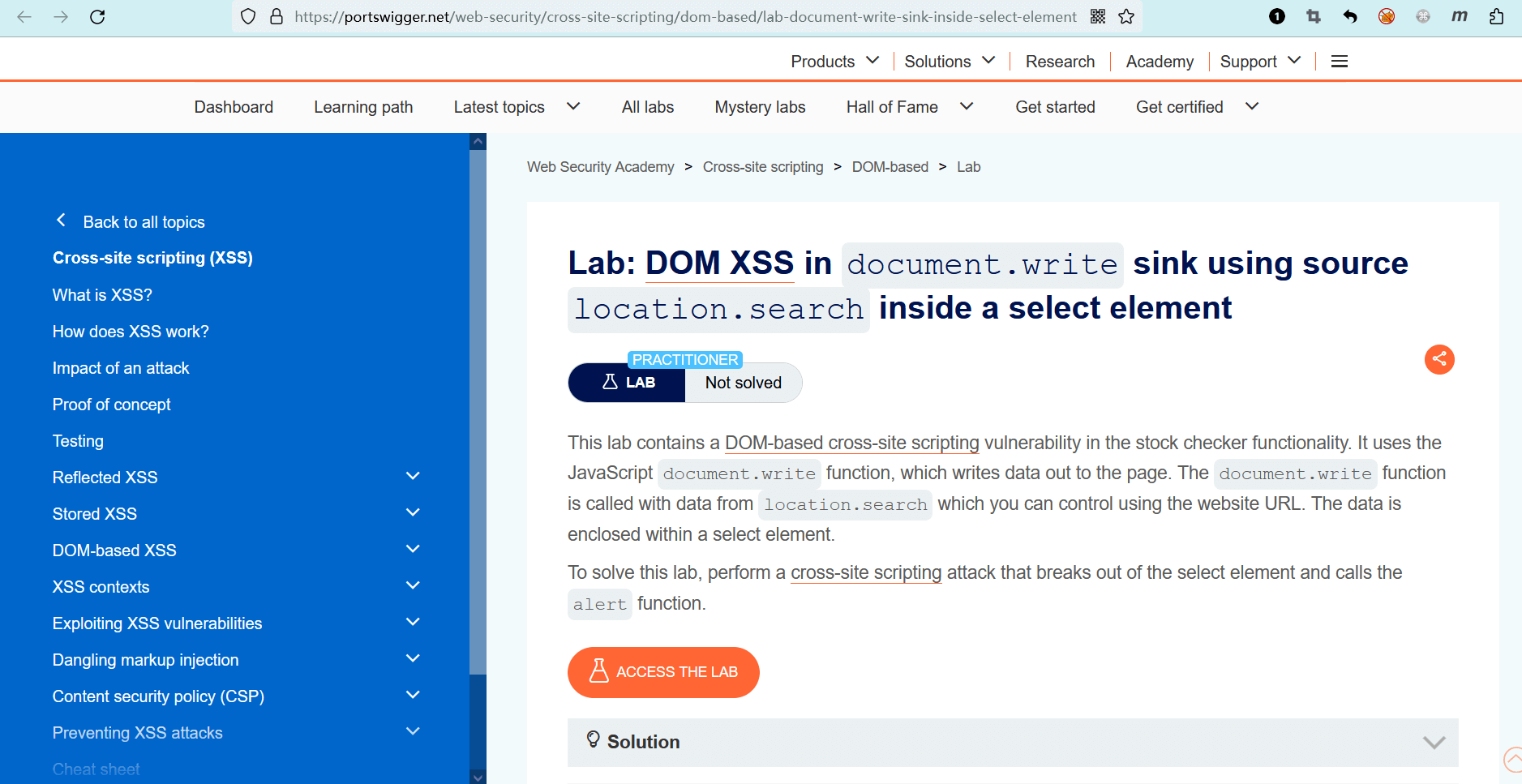
Task: Open the Testing sidebar topic
Action: tap(78, 441)
